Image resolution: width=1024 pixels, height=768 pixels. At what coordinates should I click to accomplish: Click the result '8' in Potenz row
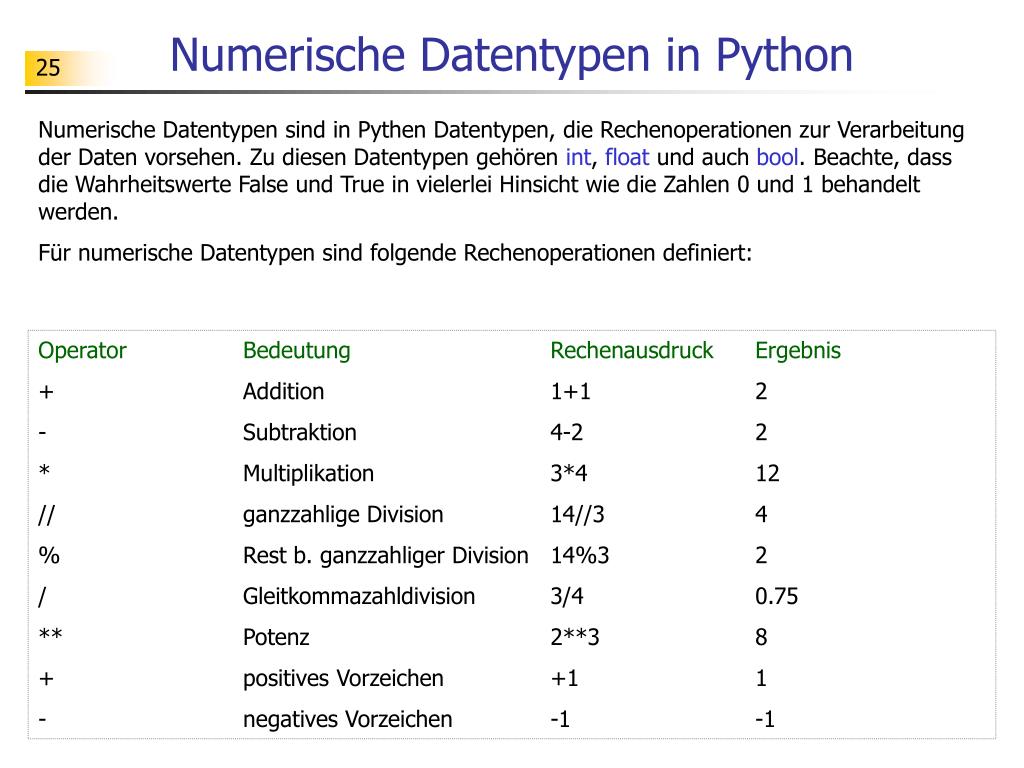761,637
